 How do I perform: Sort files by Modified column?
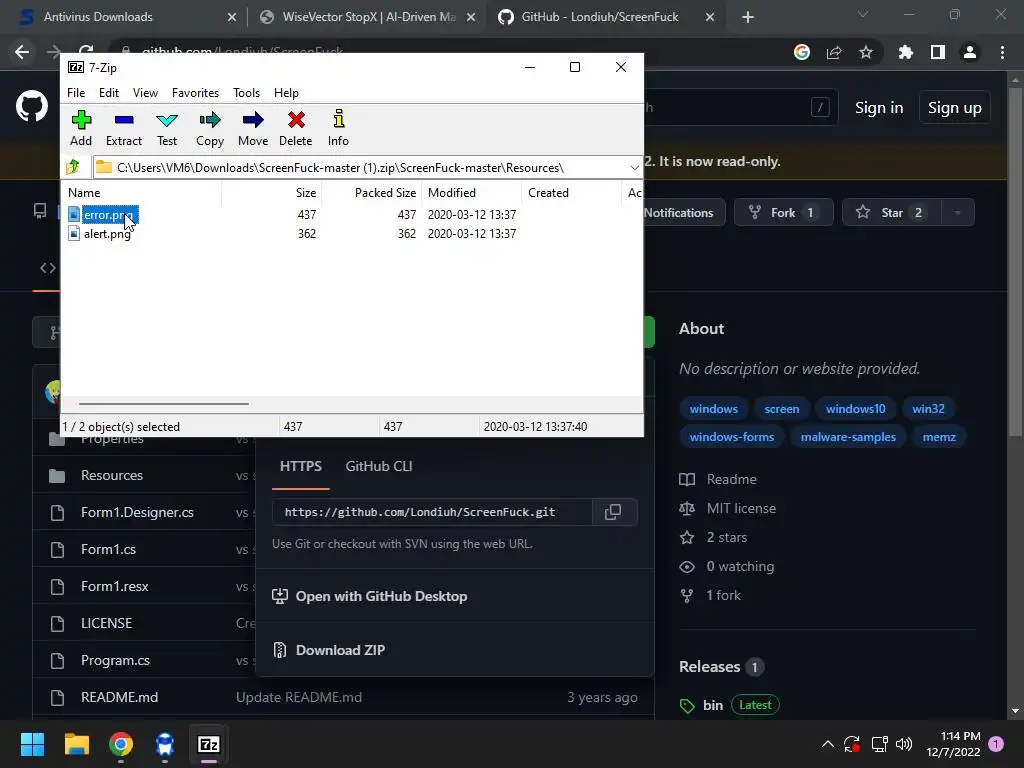click(472, 193)
